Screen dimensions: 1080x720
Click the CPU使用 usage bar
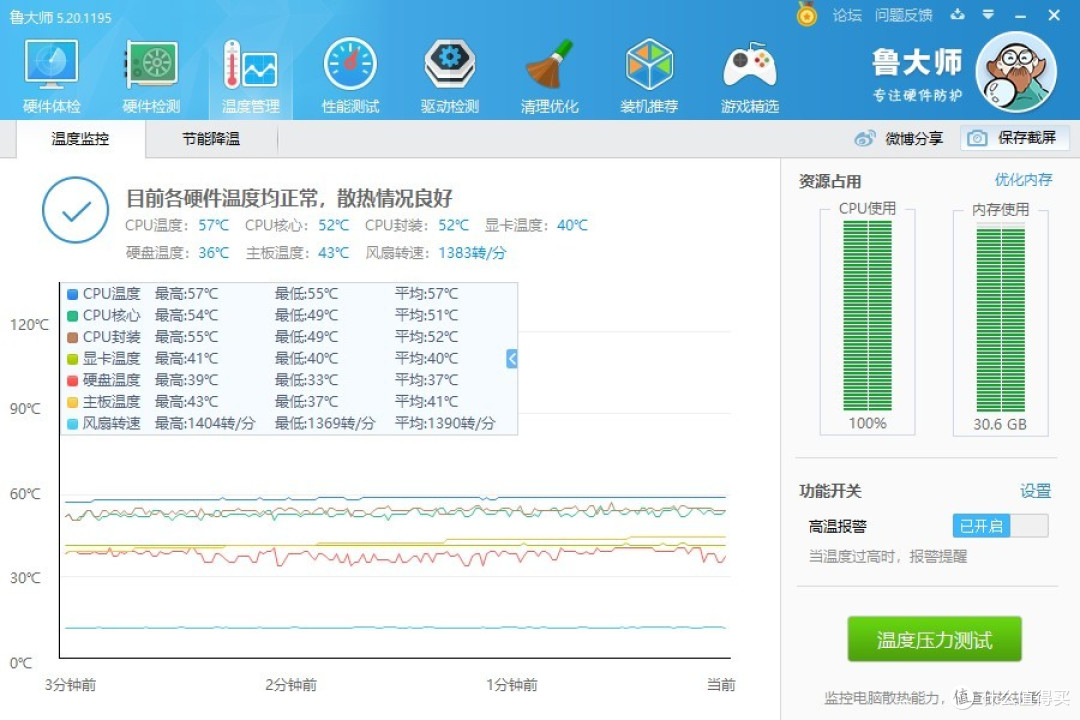pos(867,316)
